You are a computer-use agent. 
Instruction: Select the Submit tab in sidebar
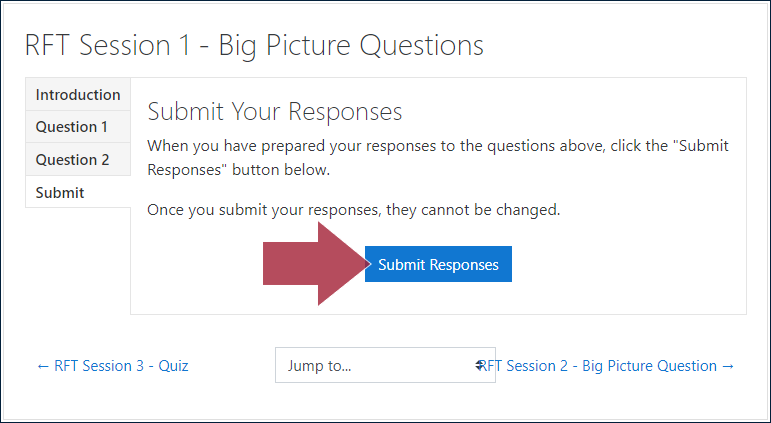pyautogui.click(x=78, y=192)
